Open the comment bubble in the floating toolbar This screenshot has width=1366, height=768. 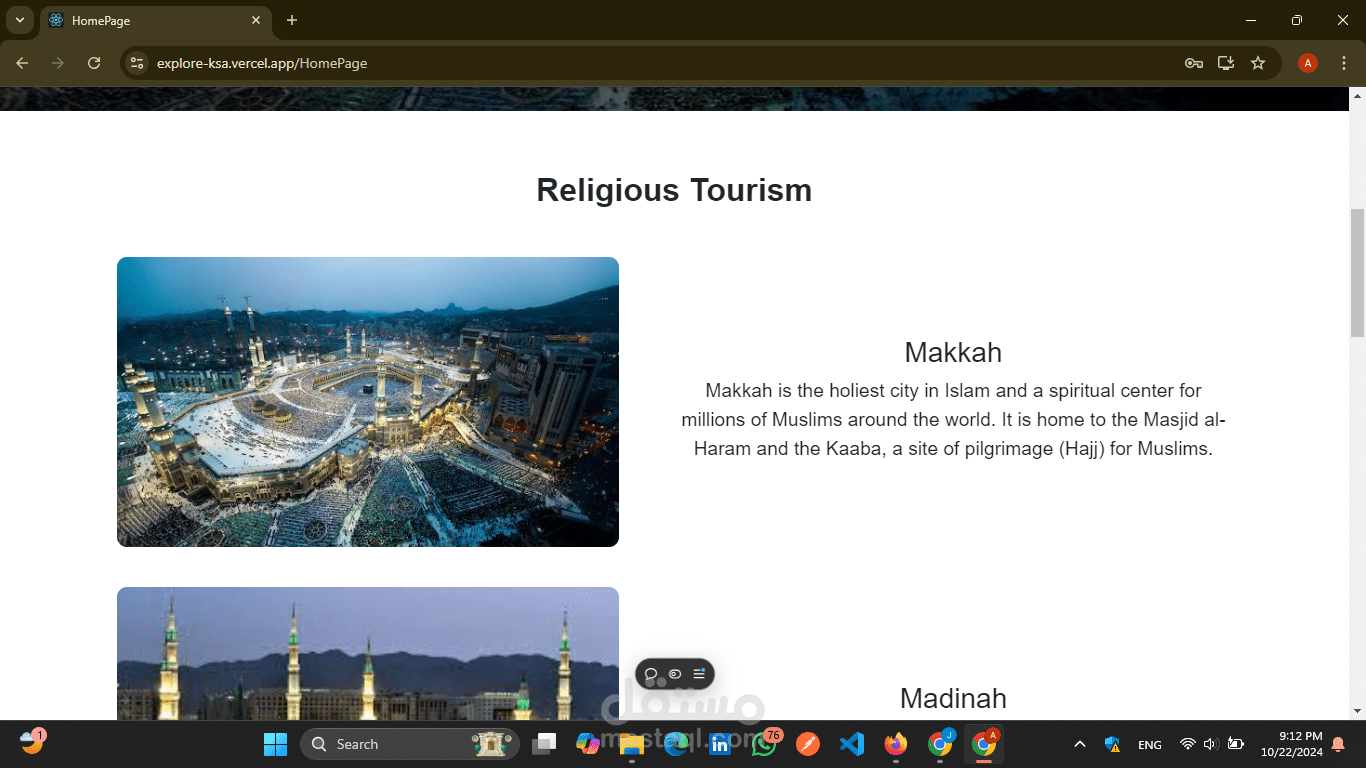651,674
